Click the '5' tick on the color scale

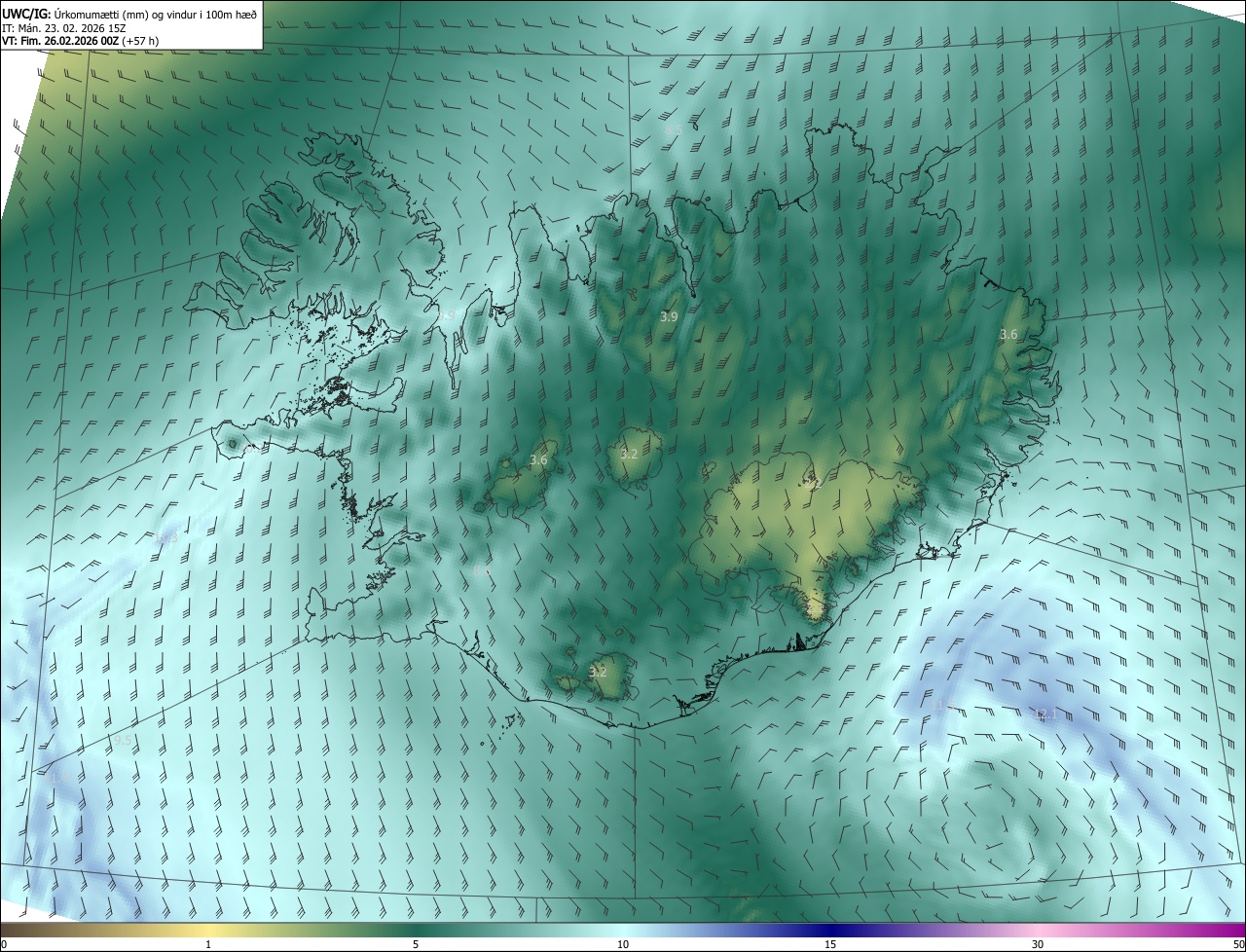coord(416,944)
